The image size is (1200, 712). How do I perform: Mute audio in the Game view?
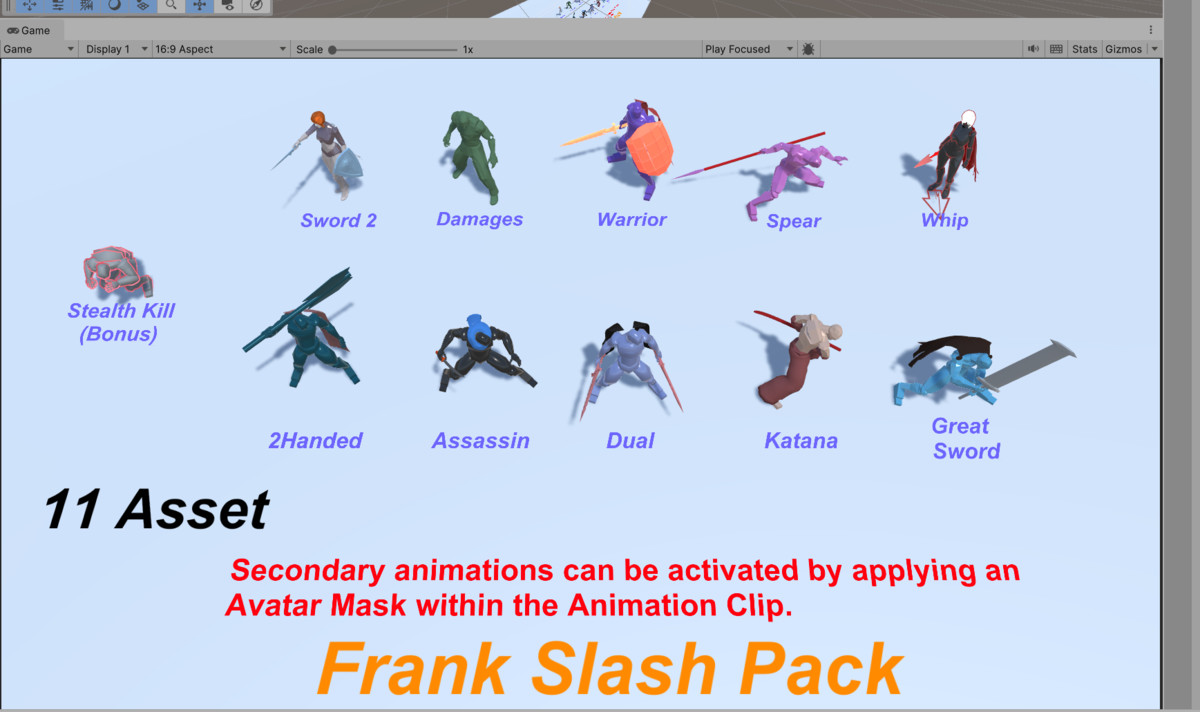[1033, 49]
